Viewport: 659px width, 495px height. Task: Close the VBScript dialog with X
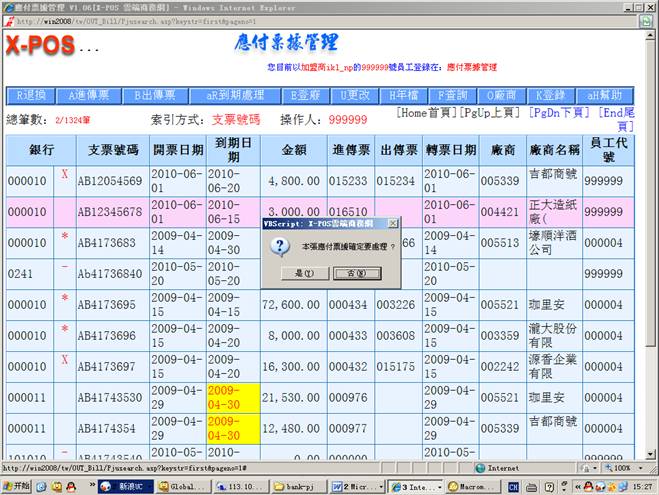[392, 223]
